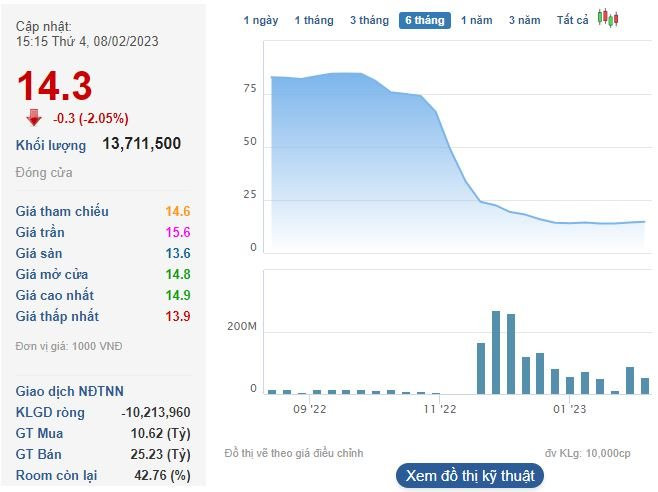The height and width of the screenshot is (492, 658).
Task: Click the large 14.3 current price
Action: pos(55,86)
